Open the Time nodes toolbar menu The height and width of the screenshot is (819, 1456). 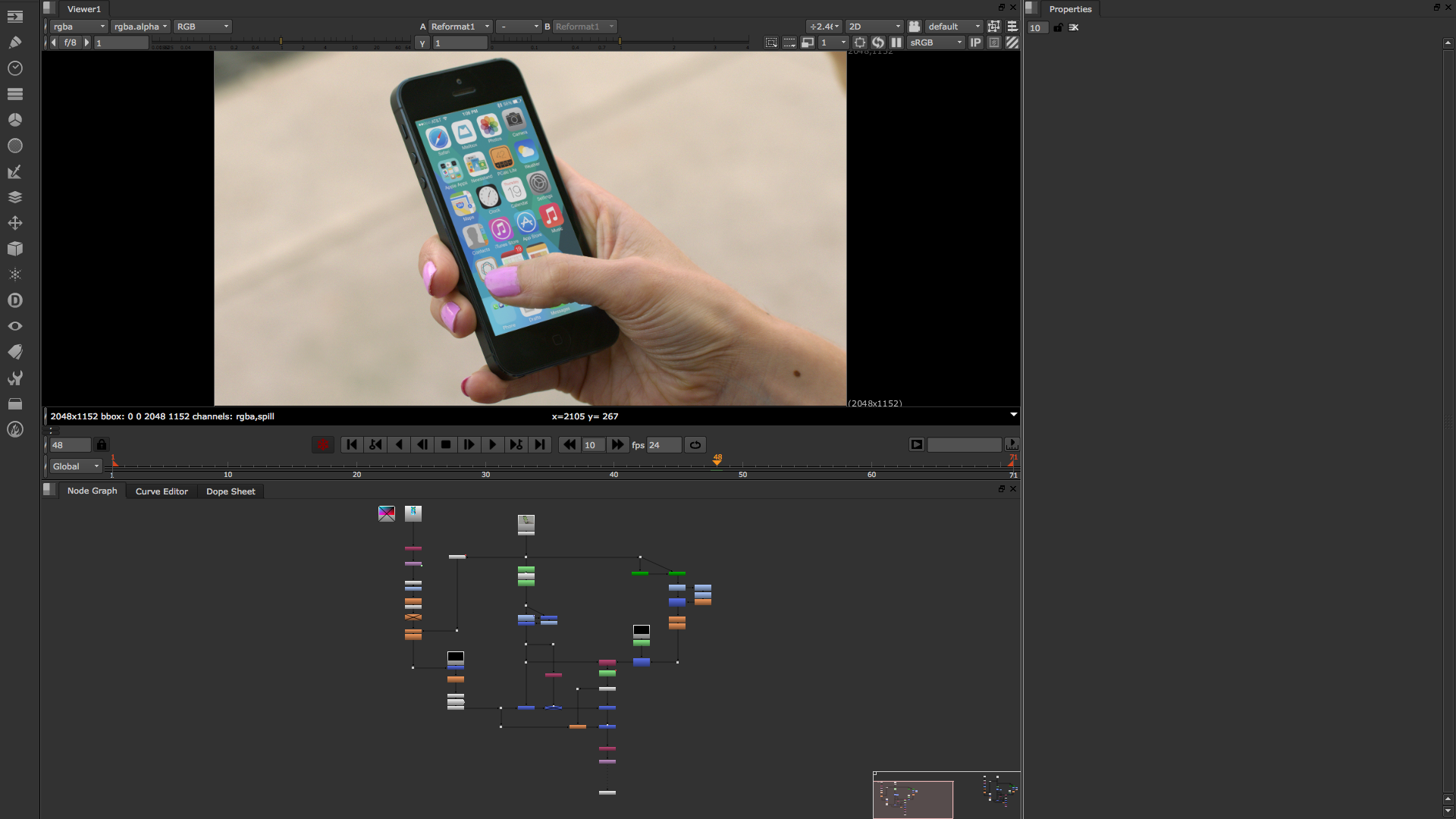tap(14, 68)
